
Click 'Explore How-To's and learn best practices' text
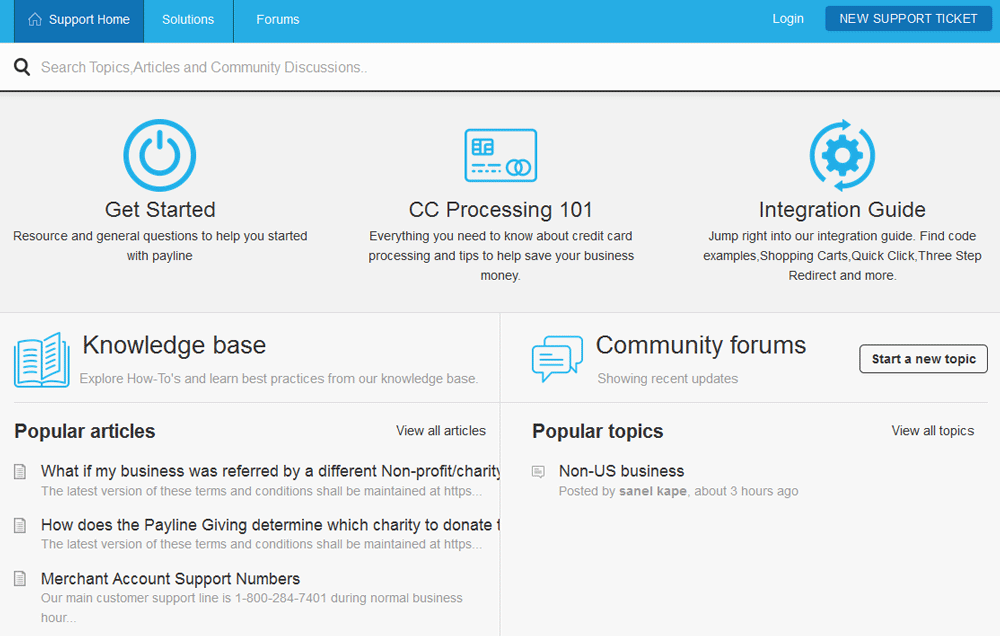click(x=278, y=379)
